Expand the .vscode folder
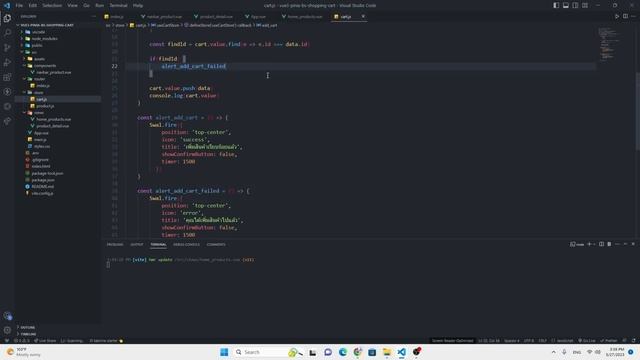 39,32
